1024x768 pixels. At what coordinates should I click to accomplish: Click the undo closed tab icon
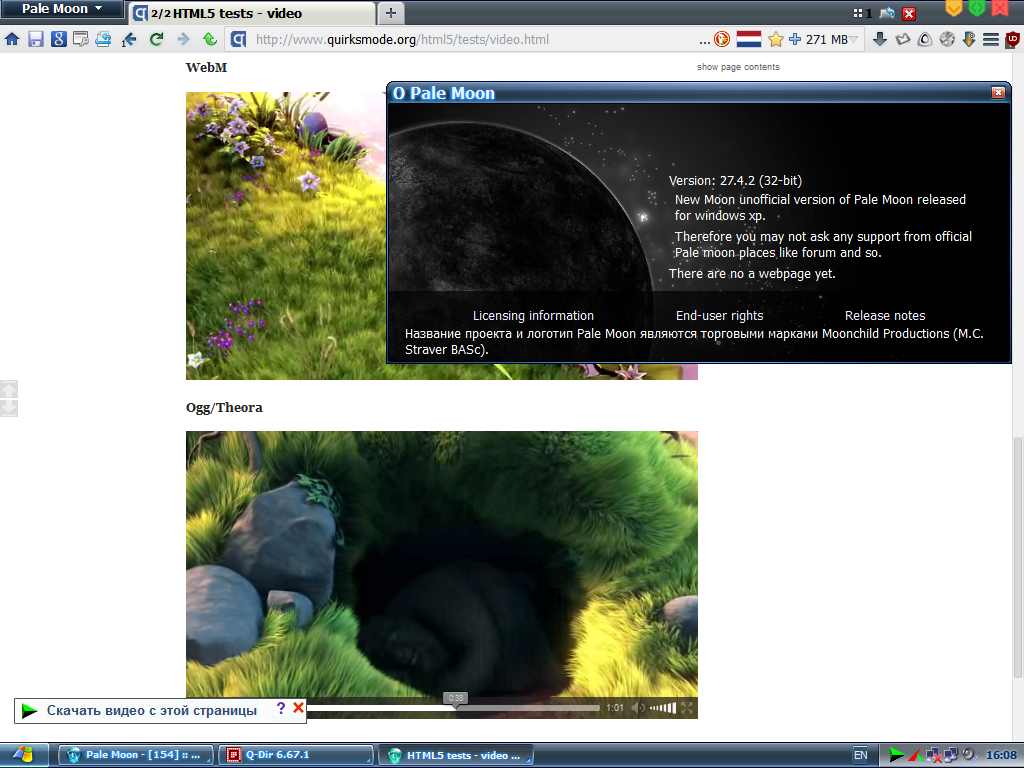coord(887,13)
